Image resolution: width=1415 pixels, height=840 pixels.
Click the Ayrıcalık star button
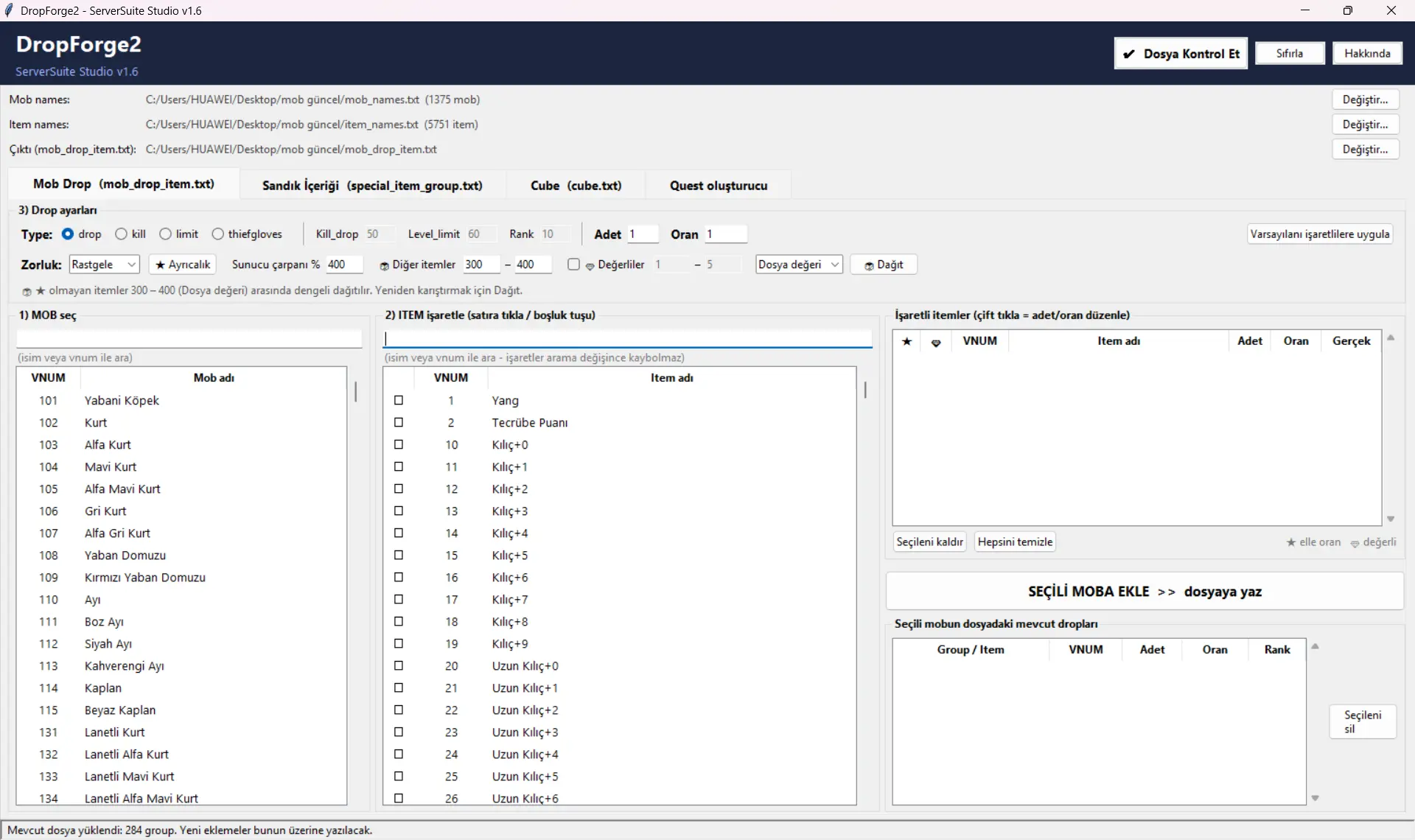point(183,265)
